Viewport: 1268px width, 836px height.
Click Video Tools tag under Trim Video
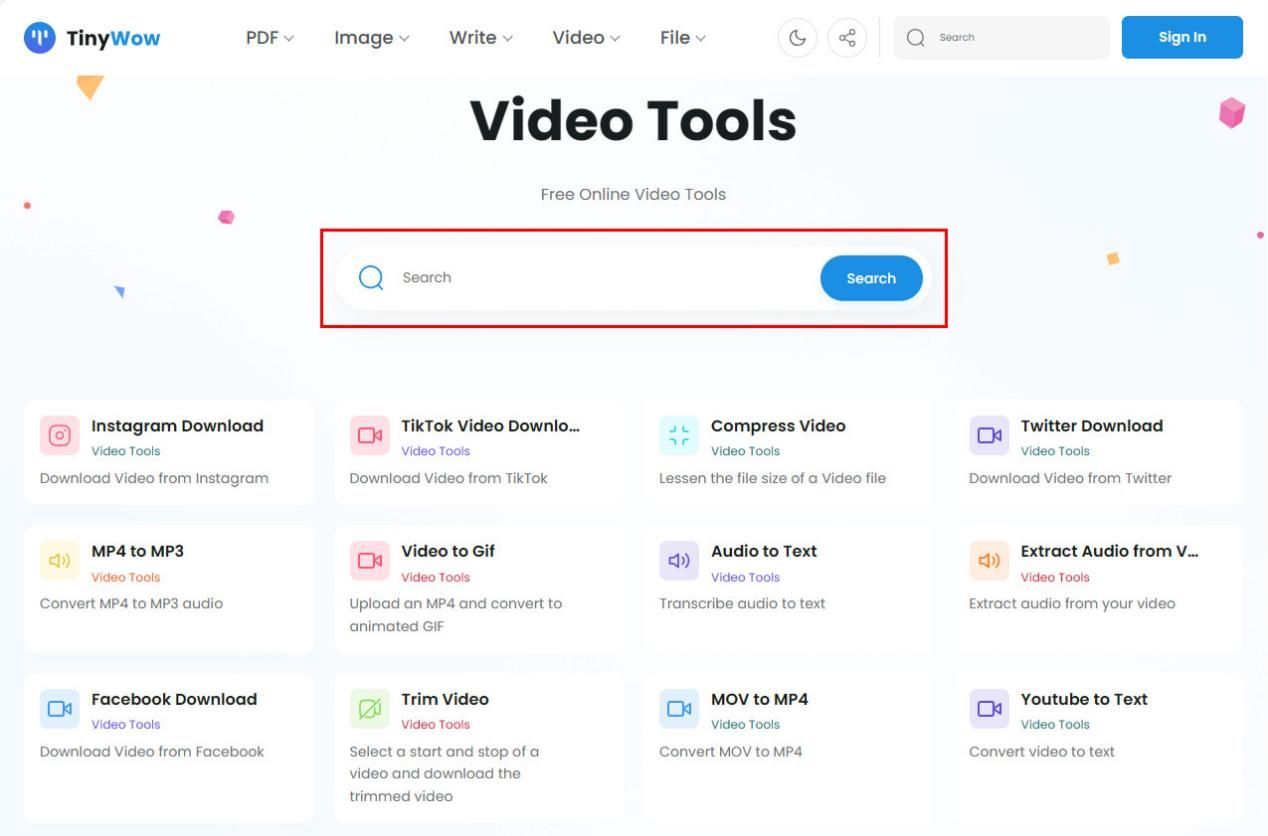tap(435, 725)
